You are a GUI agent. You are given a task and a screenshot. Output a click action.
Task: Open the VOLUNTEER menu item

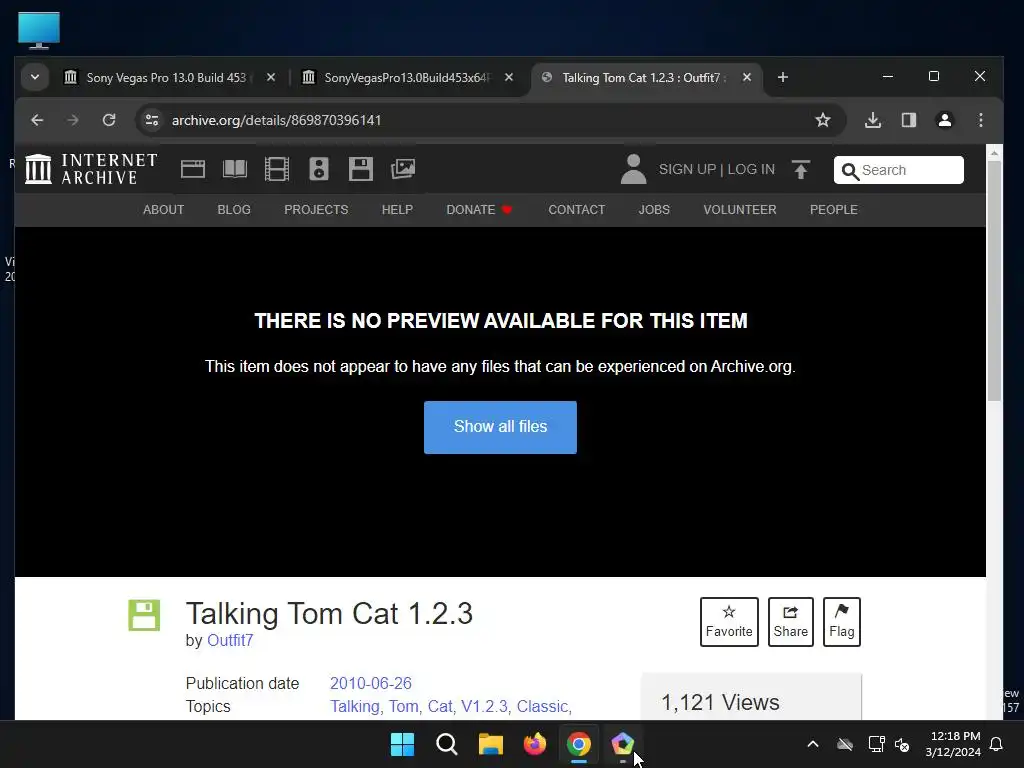click(740, 210)
